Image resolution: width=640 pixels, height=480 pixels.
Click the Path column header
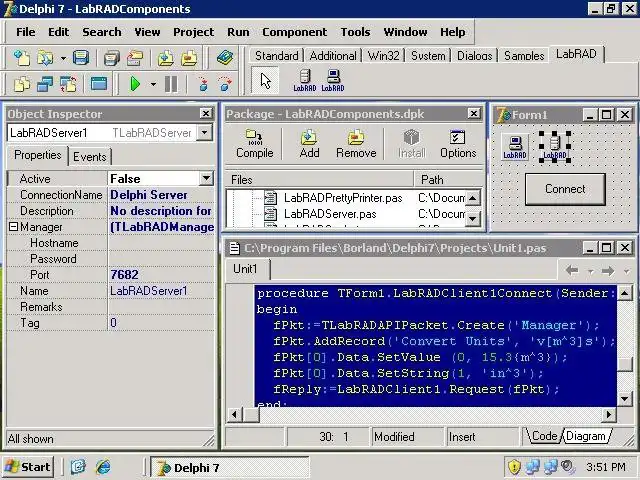click(448, 180)
